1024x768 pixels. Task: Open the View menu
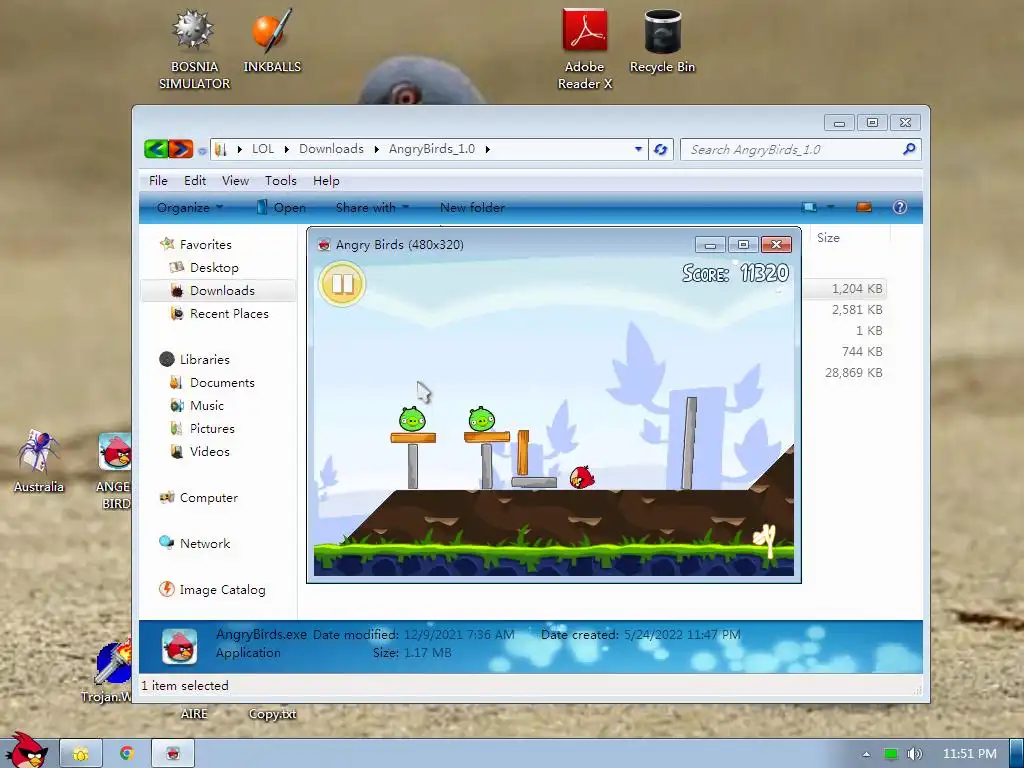coord(235,181)
